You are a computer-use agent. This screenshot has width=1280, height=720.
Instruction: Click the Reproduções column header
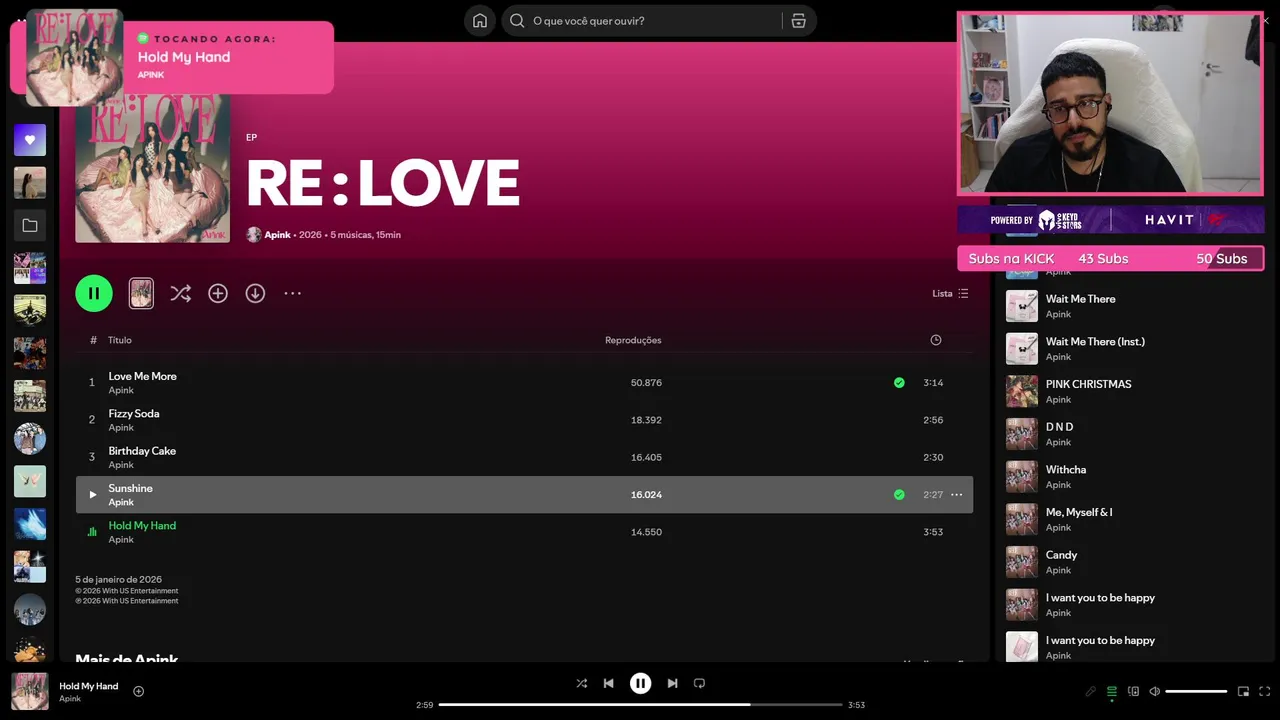[633, 340]
